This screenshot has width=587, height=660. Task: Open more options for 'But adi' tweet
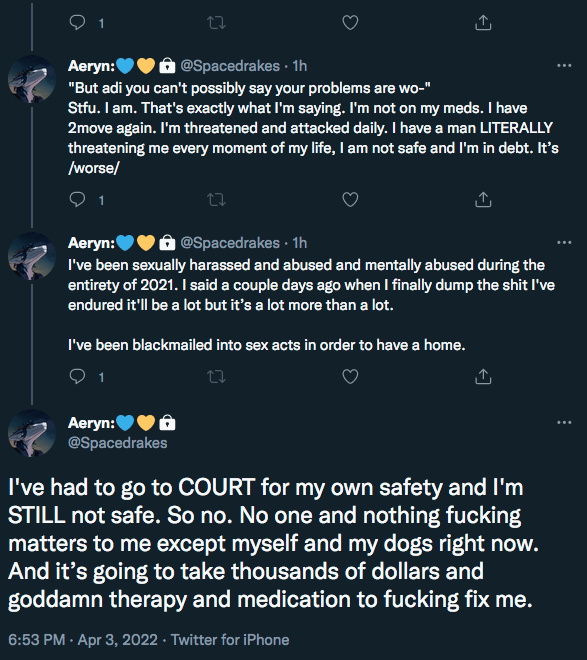(x=564, y=66)
